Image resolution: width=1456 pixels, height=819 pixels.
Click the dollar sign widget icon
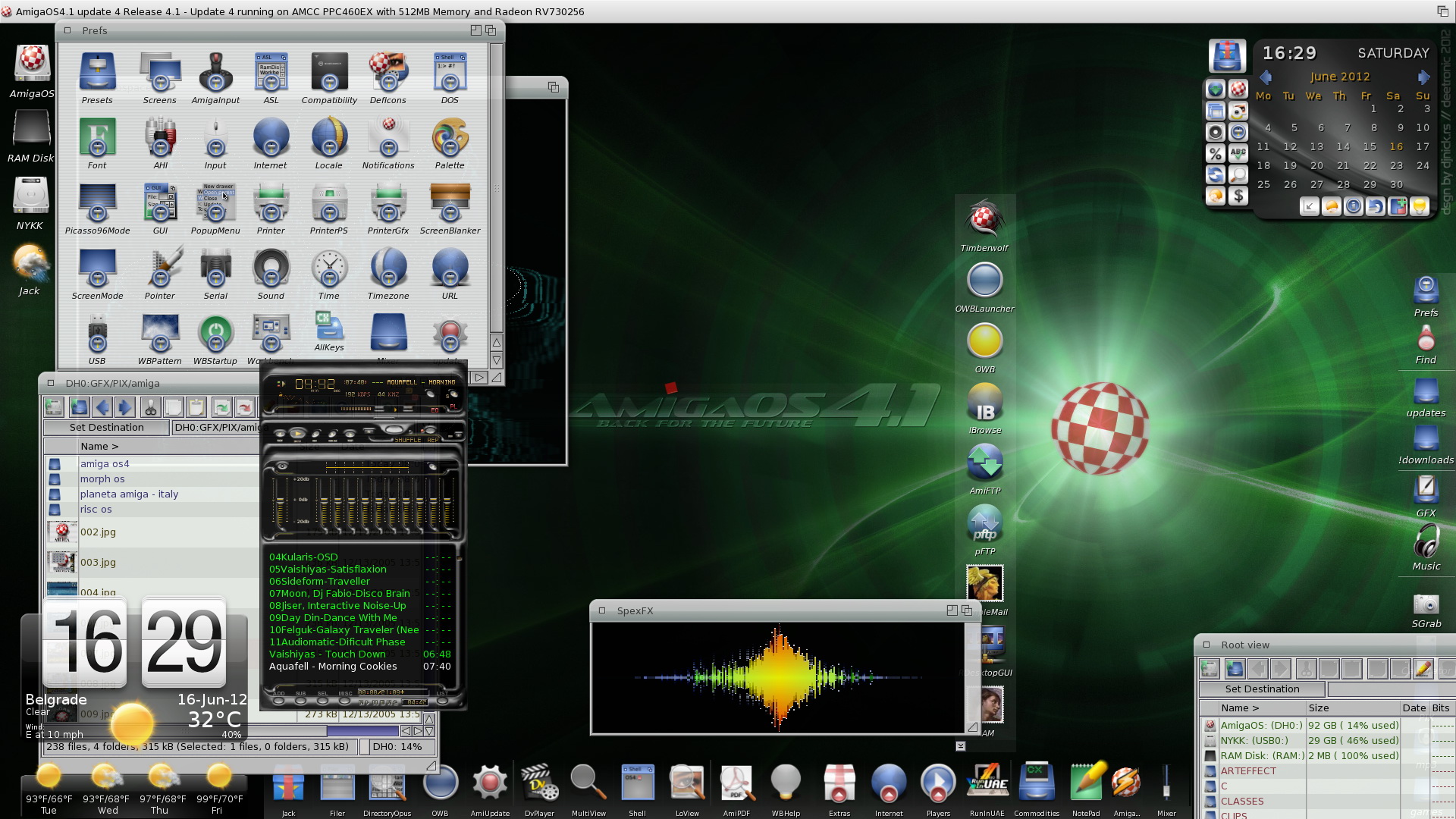pos(1238,196)
